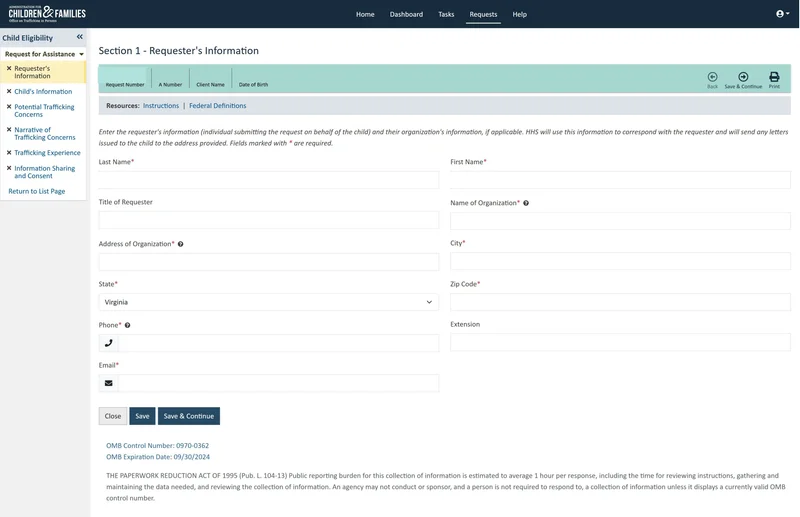Open Trafficking Experience section
Image resolution: width=800 pixels, height=517 pixels.
point(47,153)
